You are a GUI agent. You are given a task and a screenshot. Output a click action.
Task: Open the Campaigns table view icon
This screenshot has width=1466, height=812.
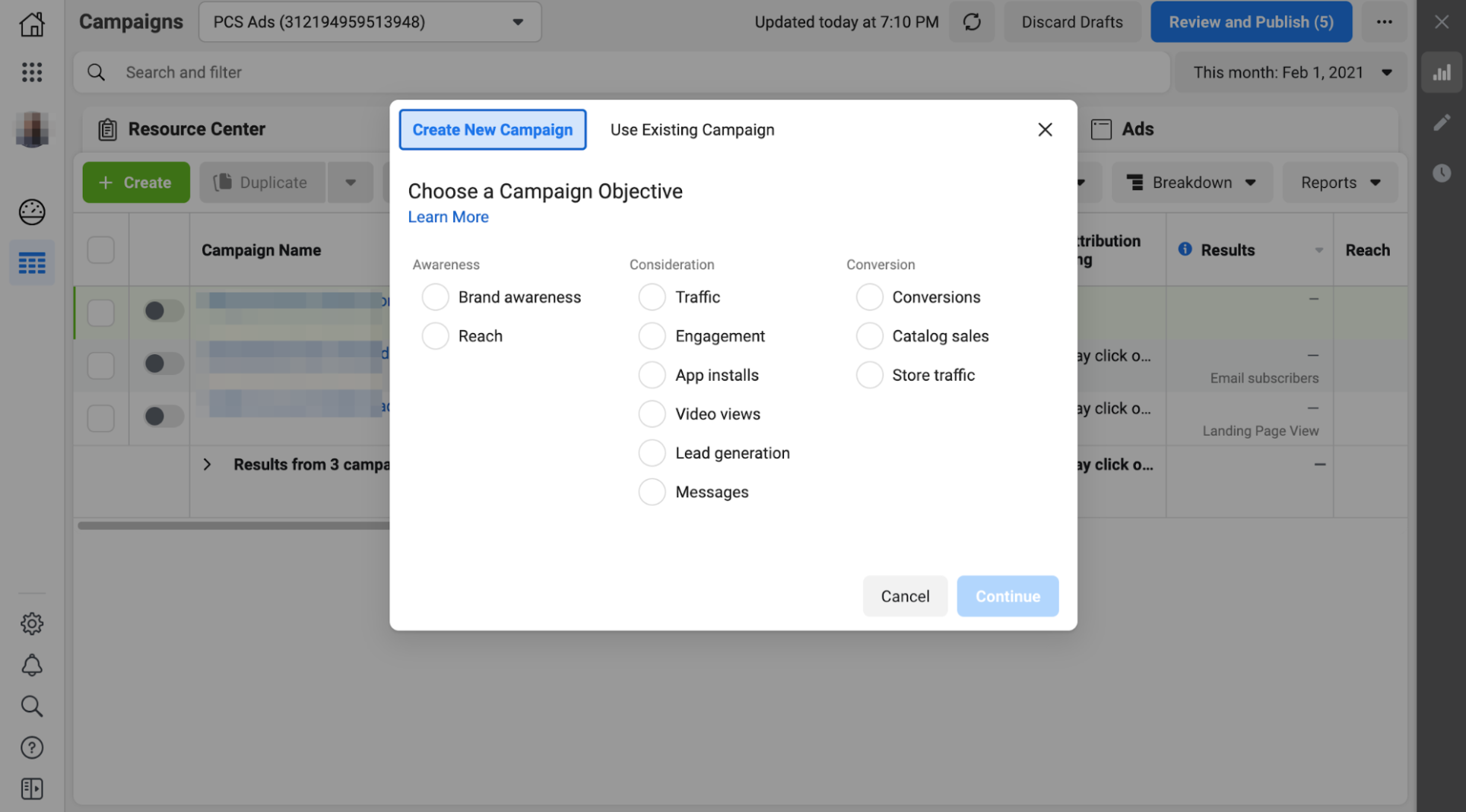[32, 262]
